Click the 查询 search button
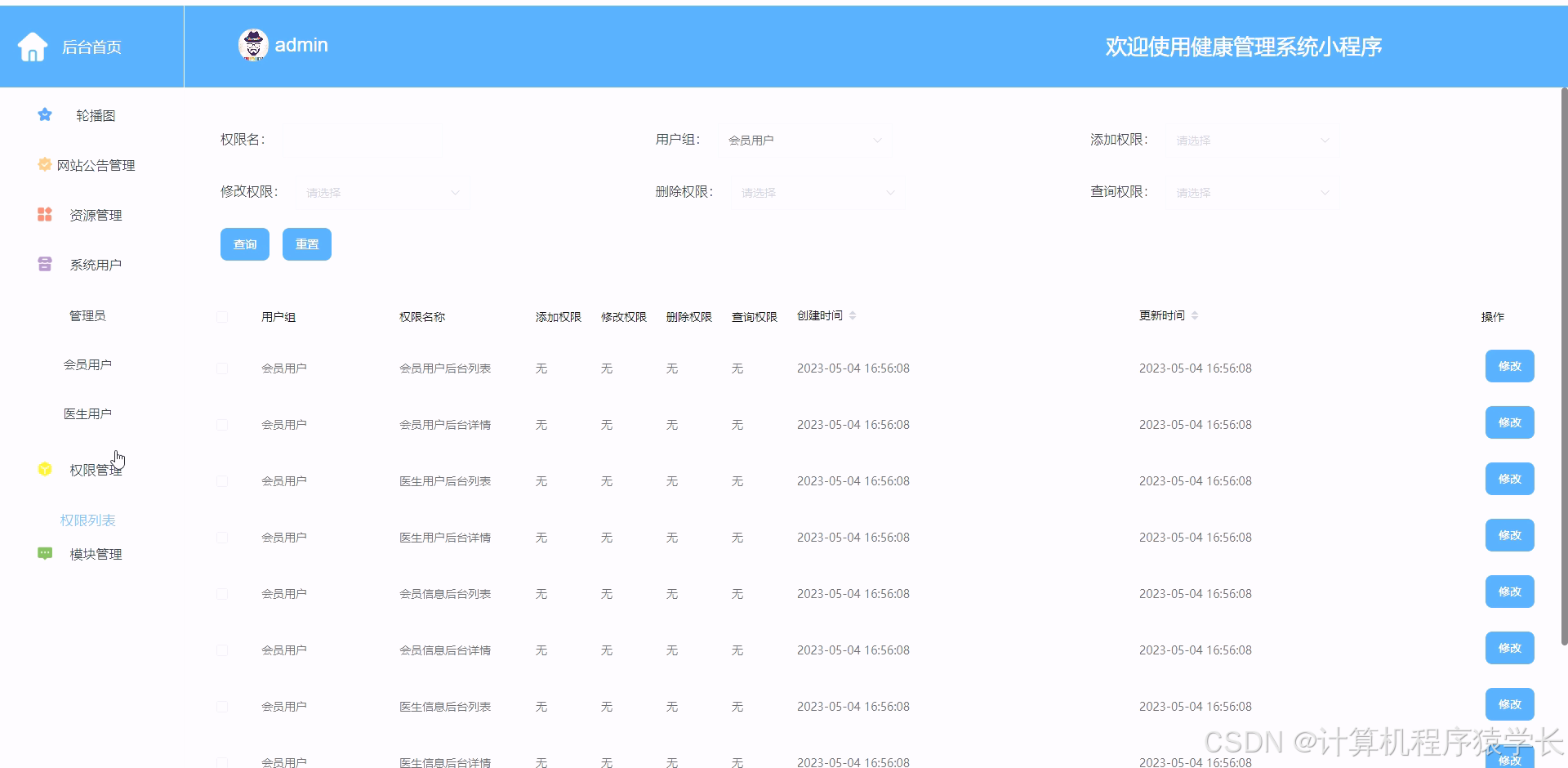This screenshot has width=1568, height=768. point(245,244)
